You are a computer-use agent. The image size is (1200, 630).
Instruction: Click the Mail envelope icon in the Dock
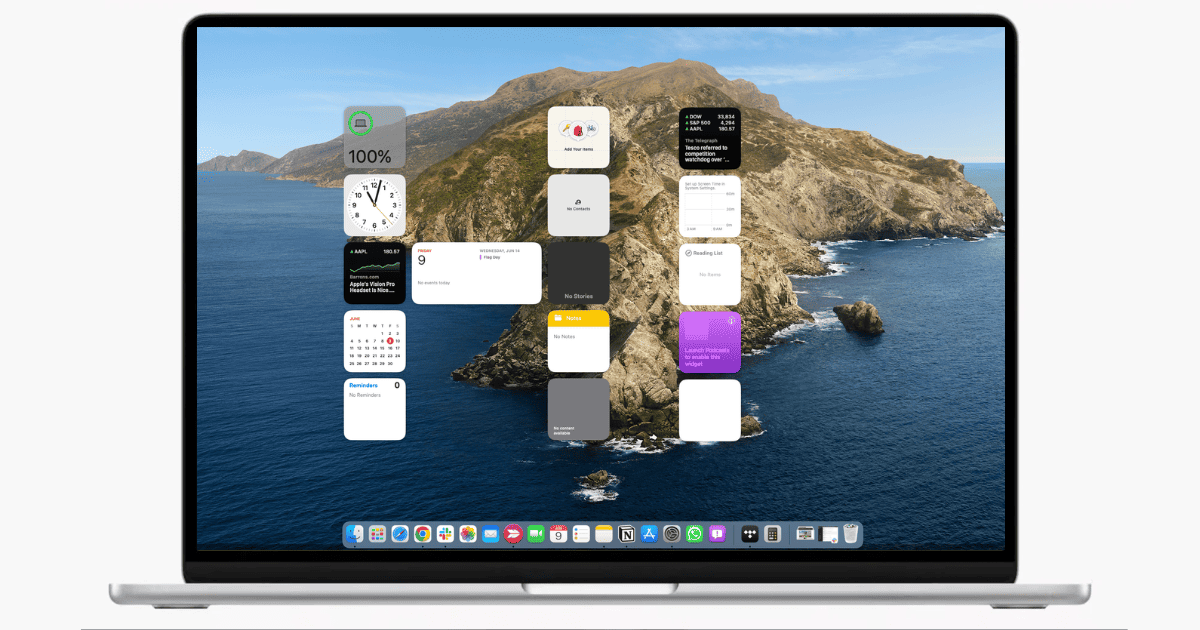pyautogui.click(x=490, y=535)
